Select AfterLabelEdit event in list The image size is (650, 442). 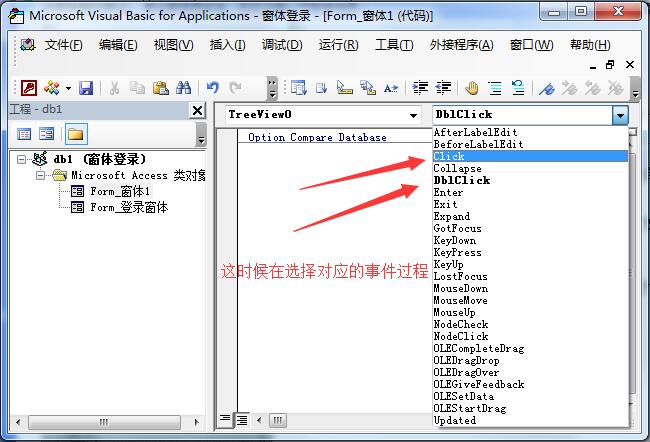pyautogui.click(x=530, y=132)
